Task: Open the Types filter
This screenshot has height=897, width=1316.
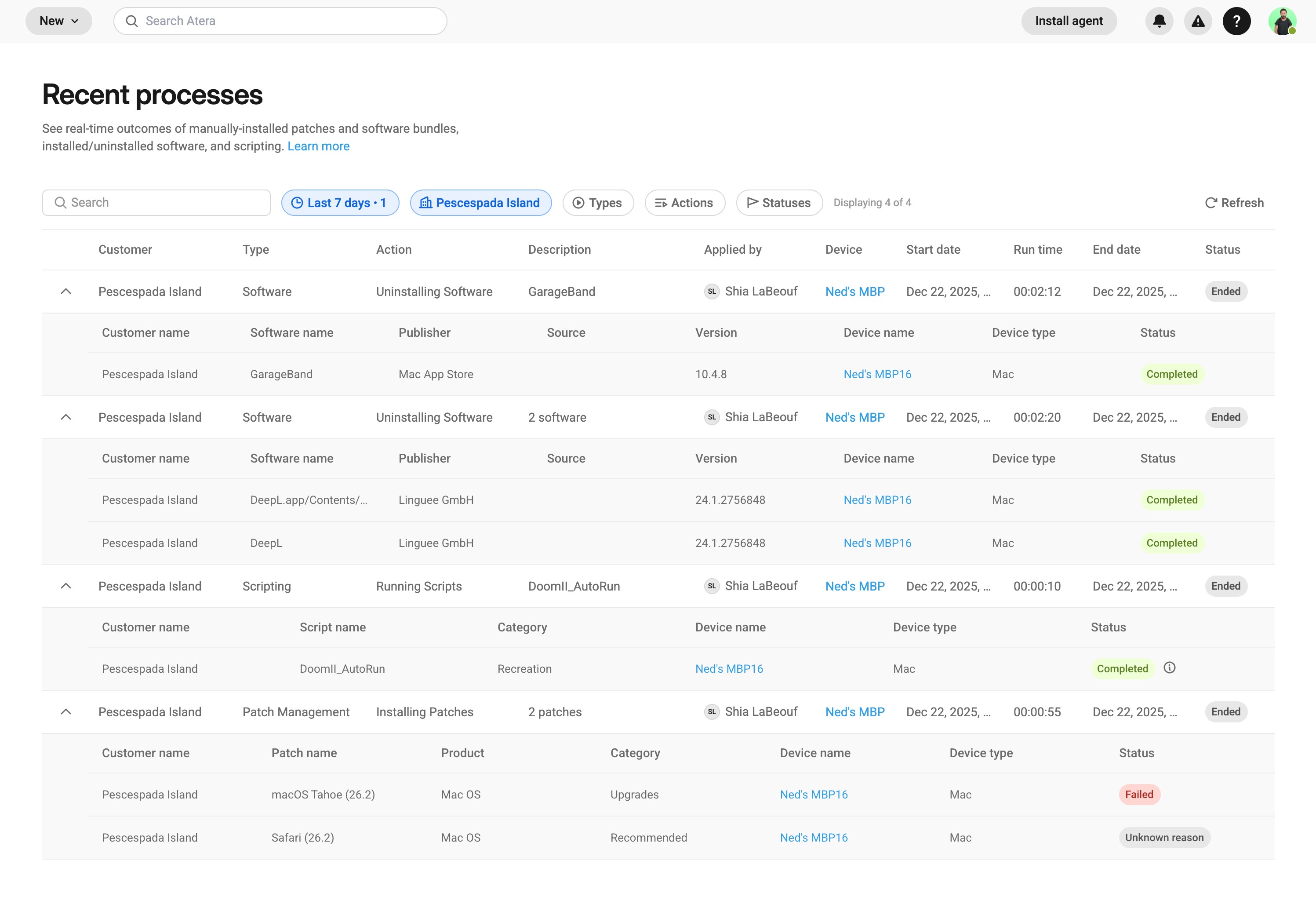Action: pyautogui.click(x=598, y=203)
